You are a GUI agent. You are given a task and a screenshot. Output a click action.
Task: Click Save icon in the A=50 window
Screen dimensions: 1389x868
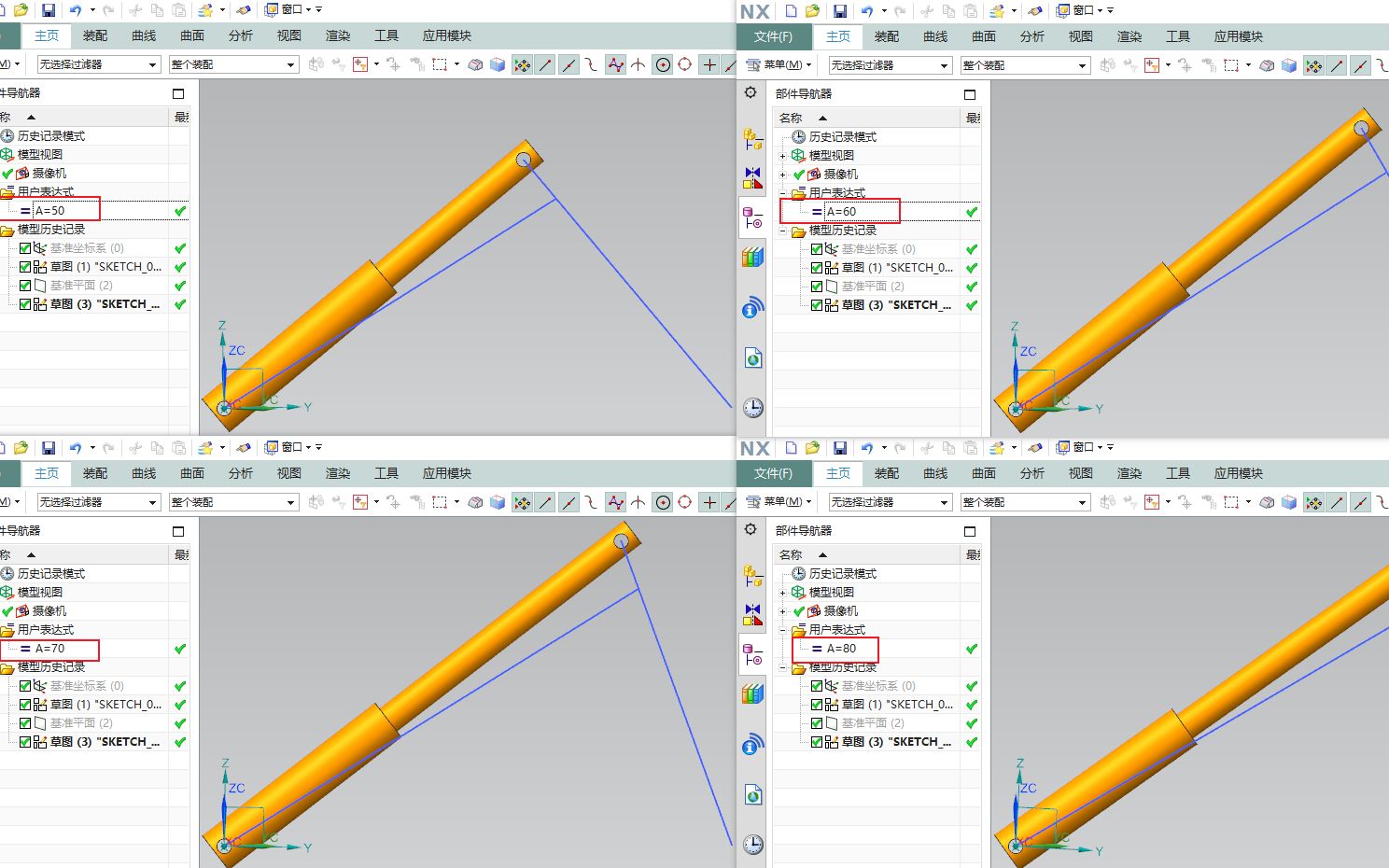49,10
